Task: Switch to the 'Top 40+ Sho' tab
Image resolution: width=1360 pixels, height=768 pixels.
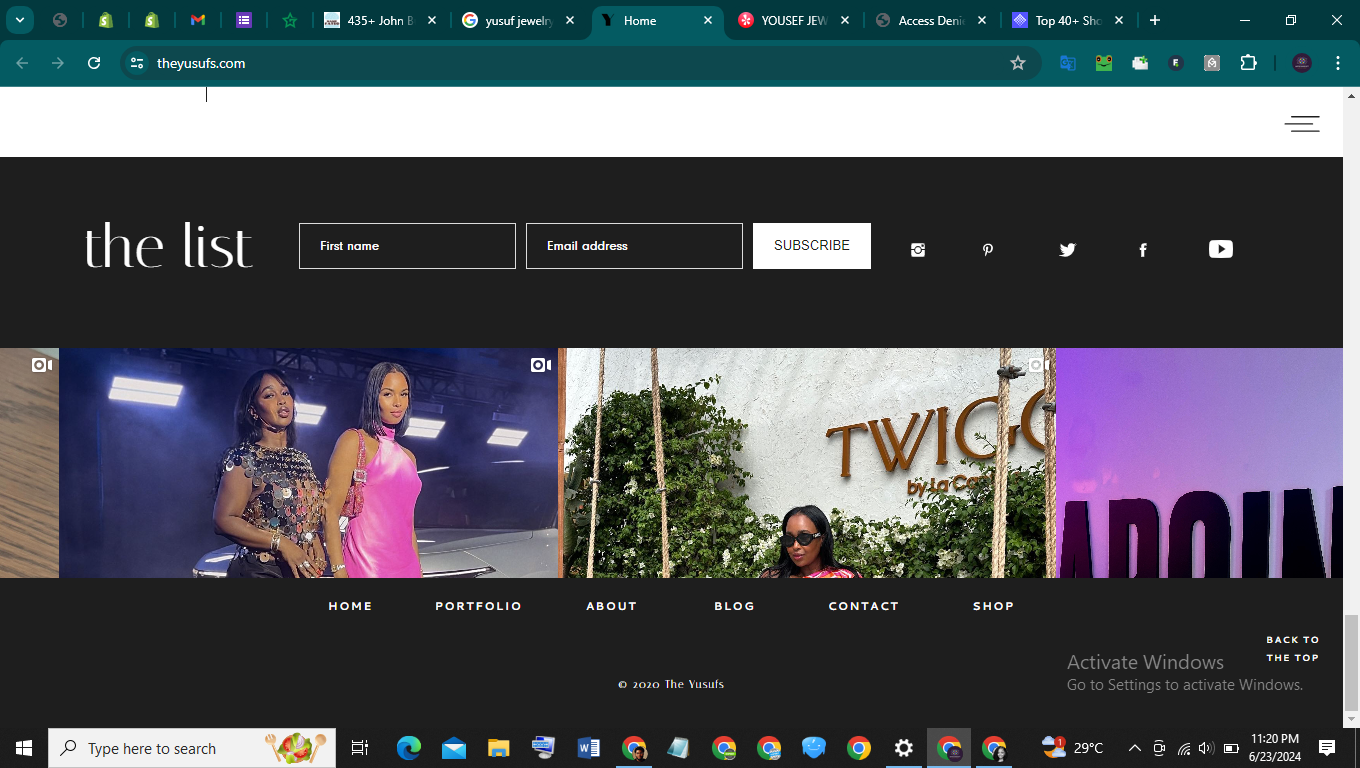Action: 1069,20
